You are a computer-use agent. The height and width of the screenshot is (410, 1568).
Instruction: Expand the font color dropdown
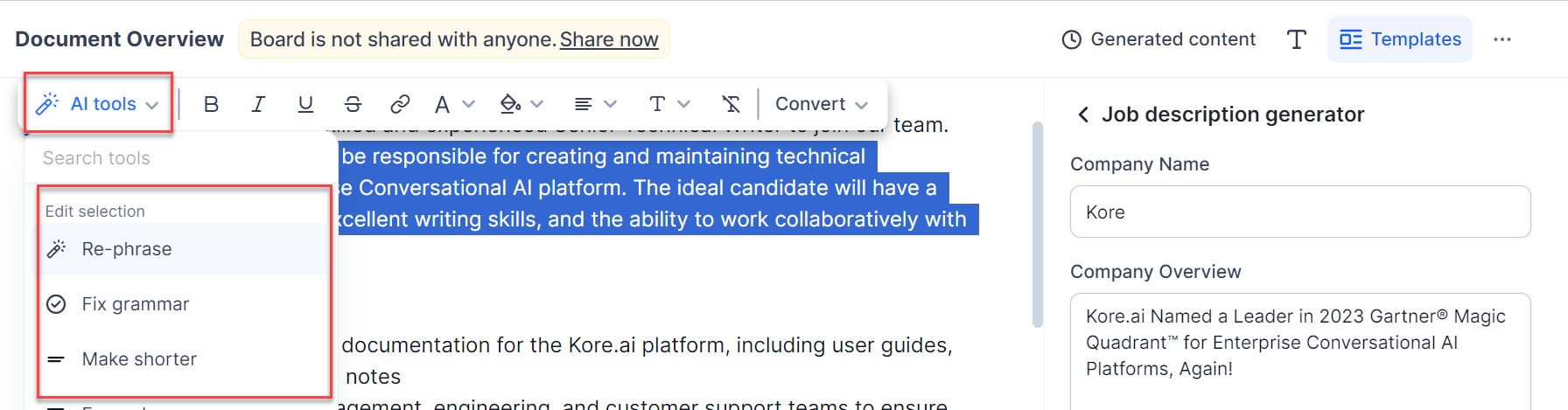point(454,104)
